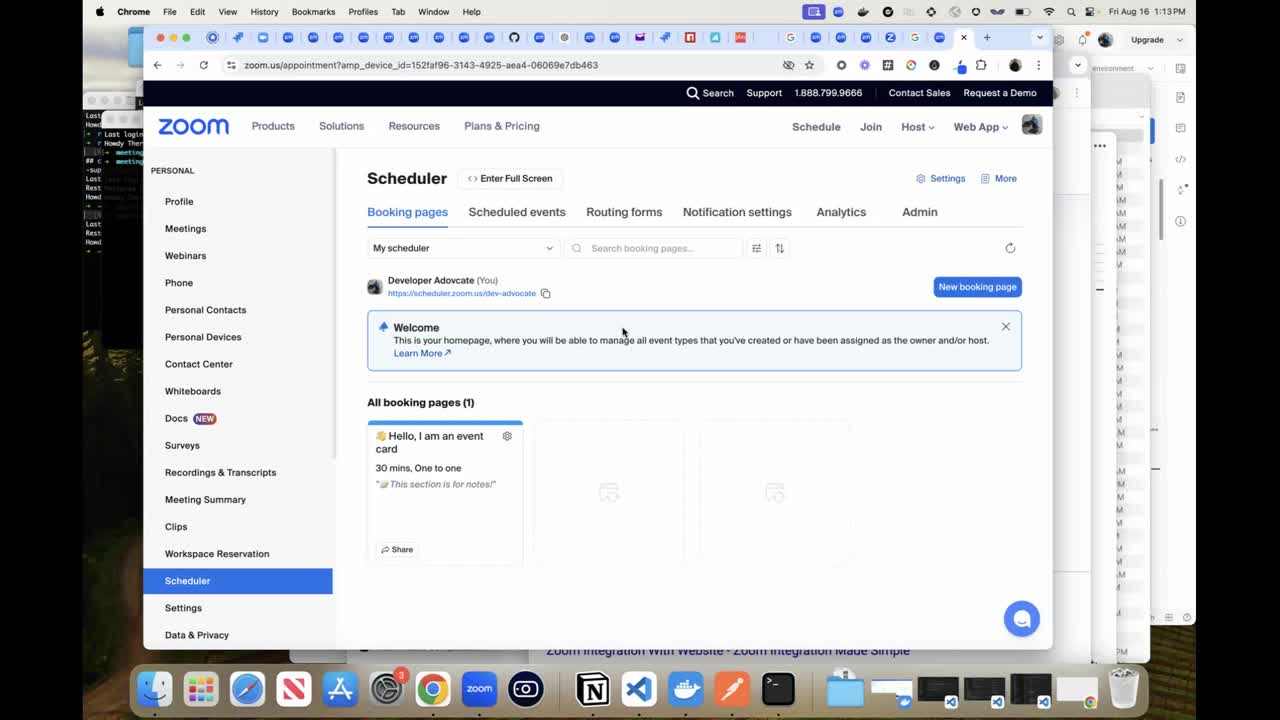Expand the My scheduler dropdown

point(463,248)
